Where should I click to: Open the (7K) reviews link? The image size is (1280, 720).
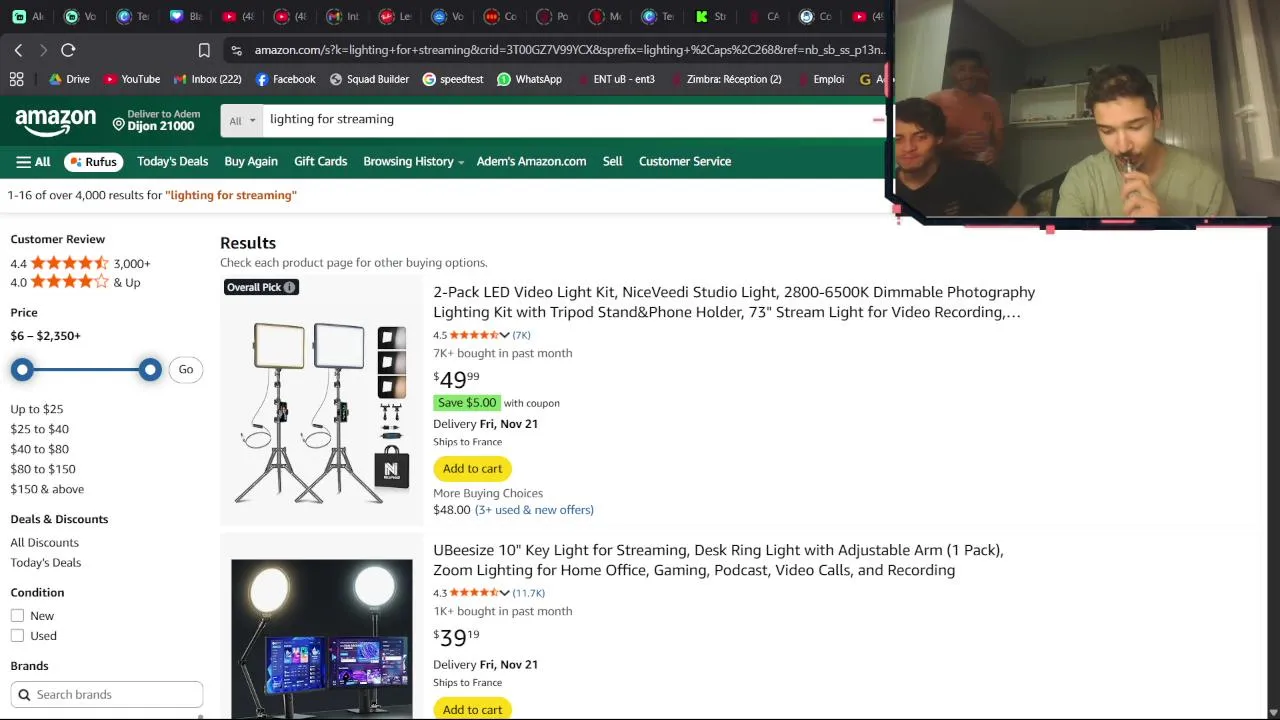(521, 335)
